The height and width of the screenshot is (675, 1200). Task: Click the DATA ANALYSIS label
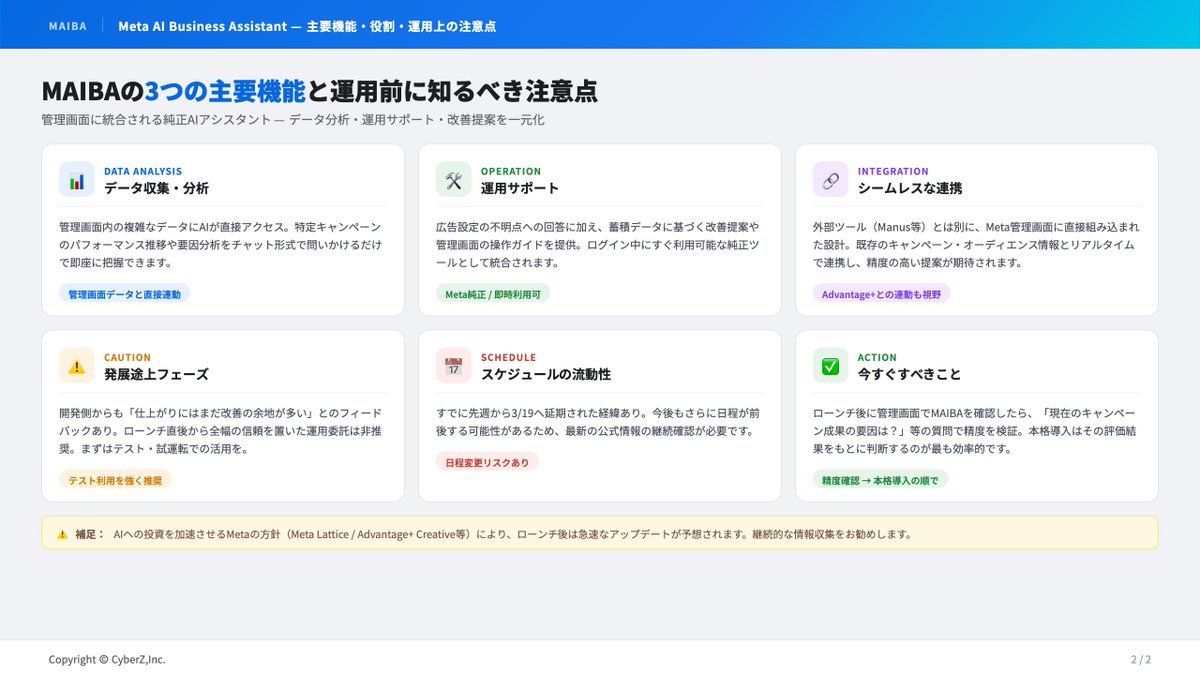[143, 171]
